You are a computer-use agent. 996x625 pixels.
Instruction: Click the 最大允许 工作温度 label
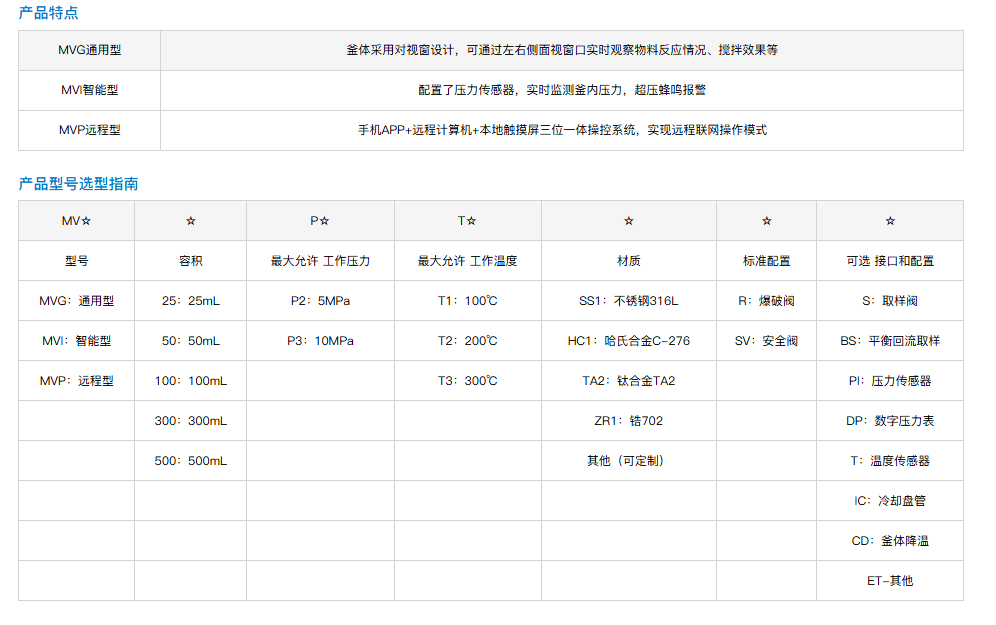click(468, 261)
